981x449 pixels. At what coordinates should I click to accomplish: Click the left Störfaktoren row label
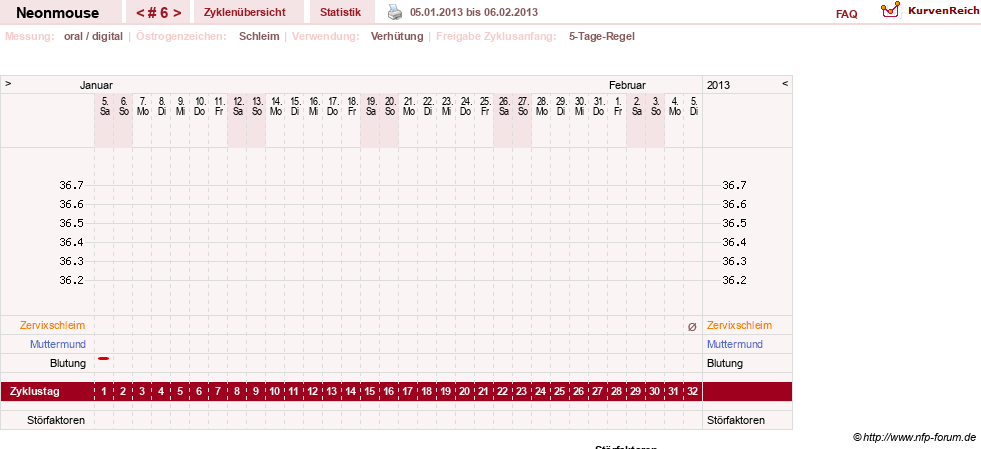point(56,420)
